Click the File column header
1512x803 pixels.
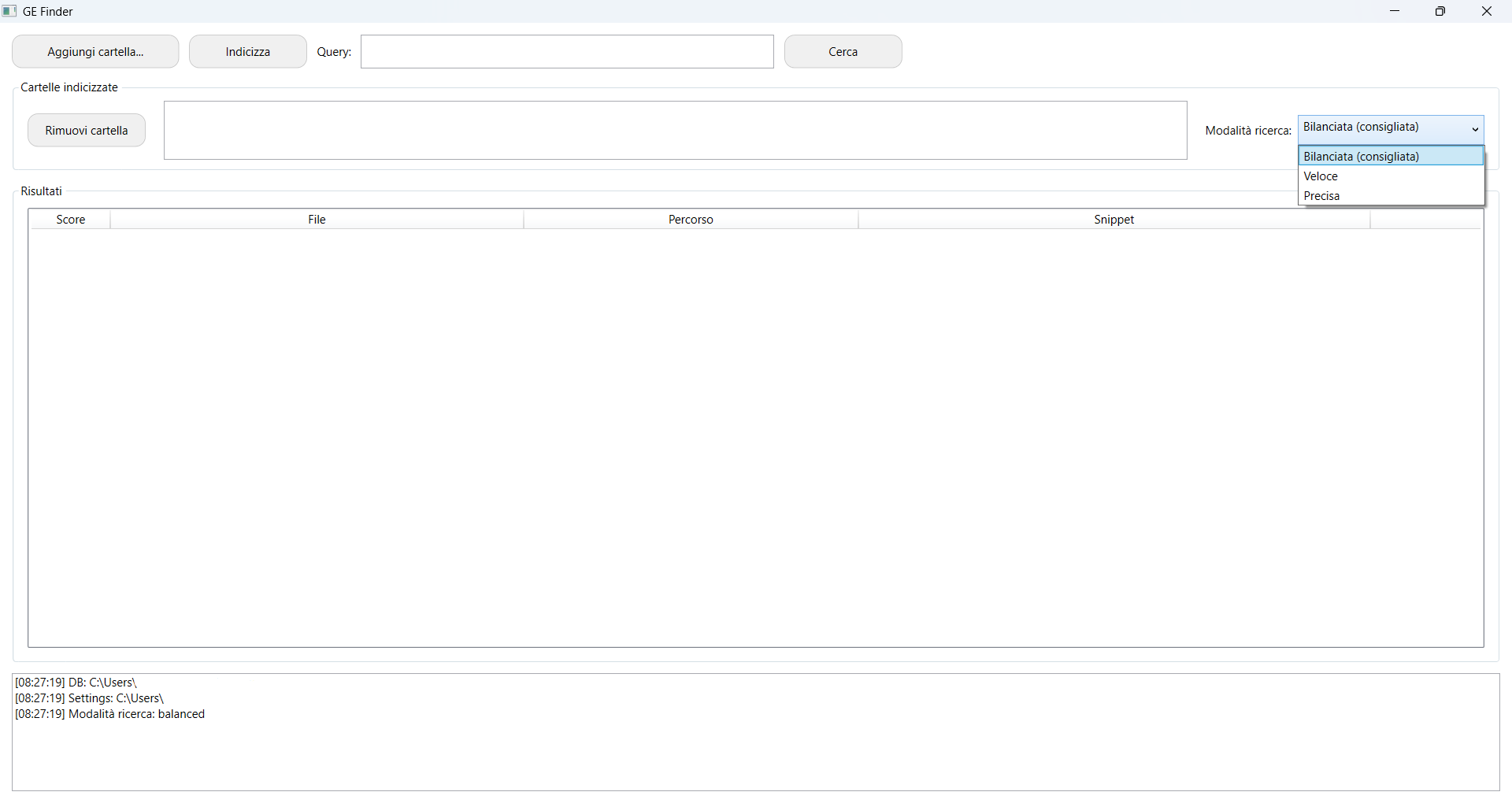click(x=317, y=220)
